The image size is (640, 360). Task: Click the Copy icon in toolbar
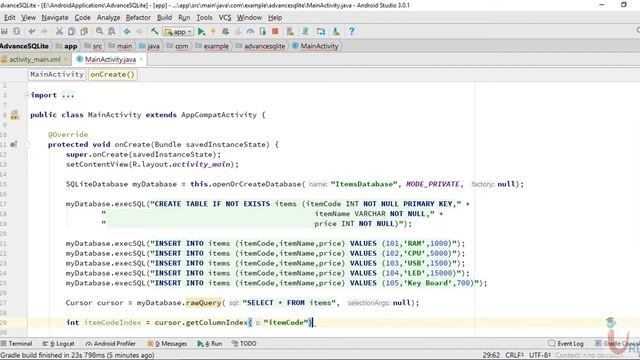click(x=71, y=31)
